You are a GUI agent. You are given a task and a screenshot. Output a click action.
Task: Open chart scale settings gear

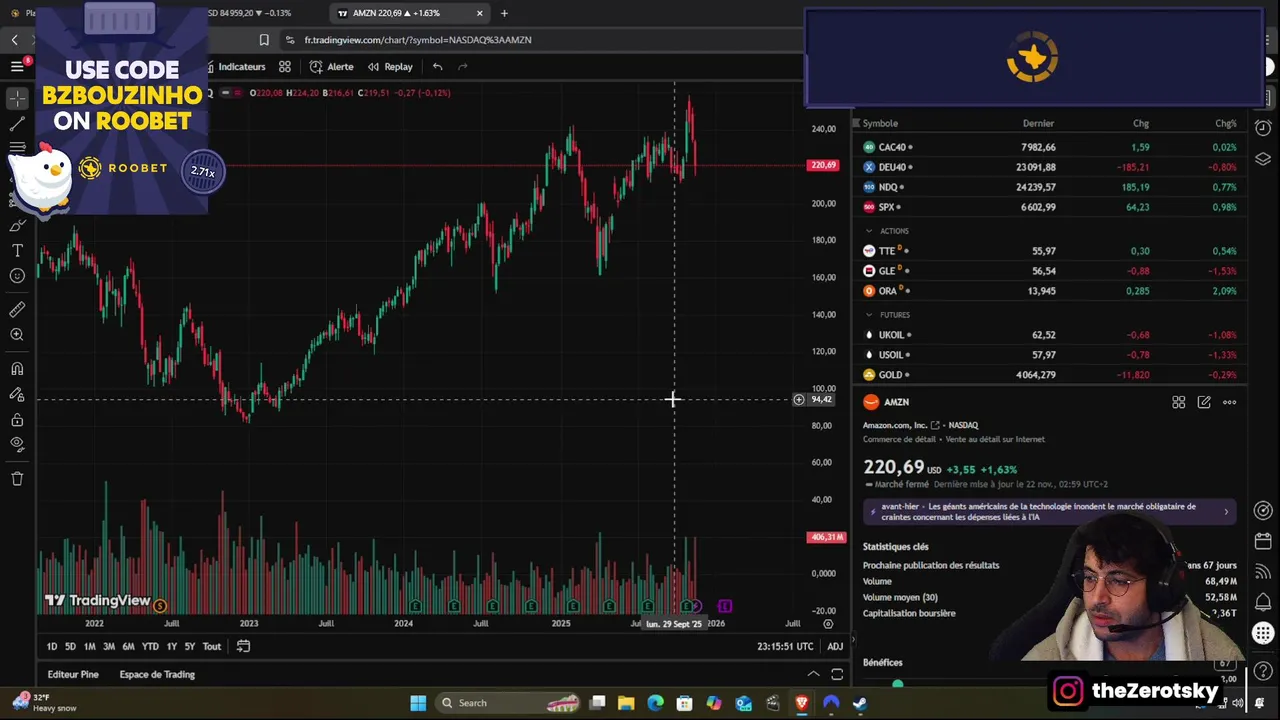pyautogui.click(x=828, y=624)
